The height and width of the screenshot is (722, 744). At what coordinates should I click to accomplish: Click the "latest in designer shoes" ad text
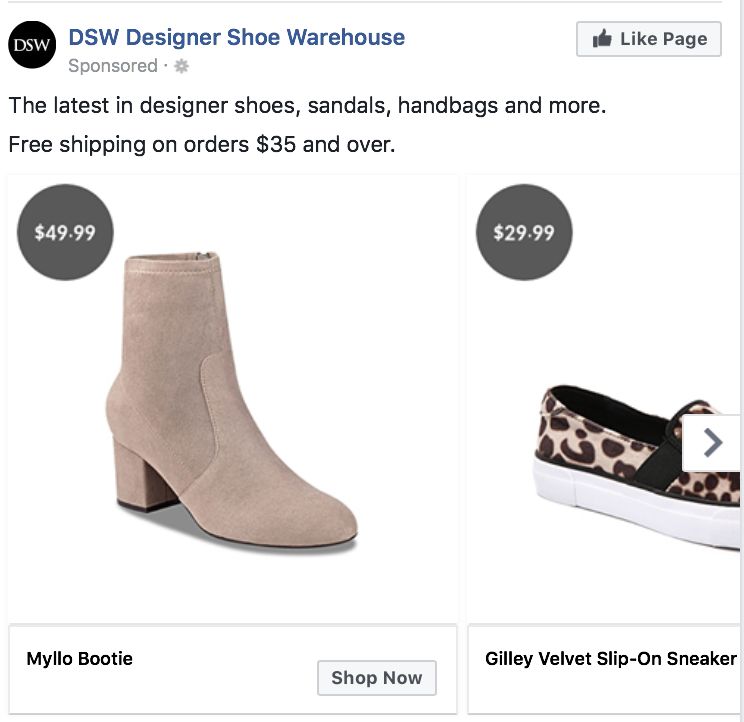pyautogui.click(x=307, y=105)
